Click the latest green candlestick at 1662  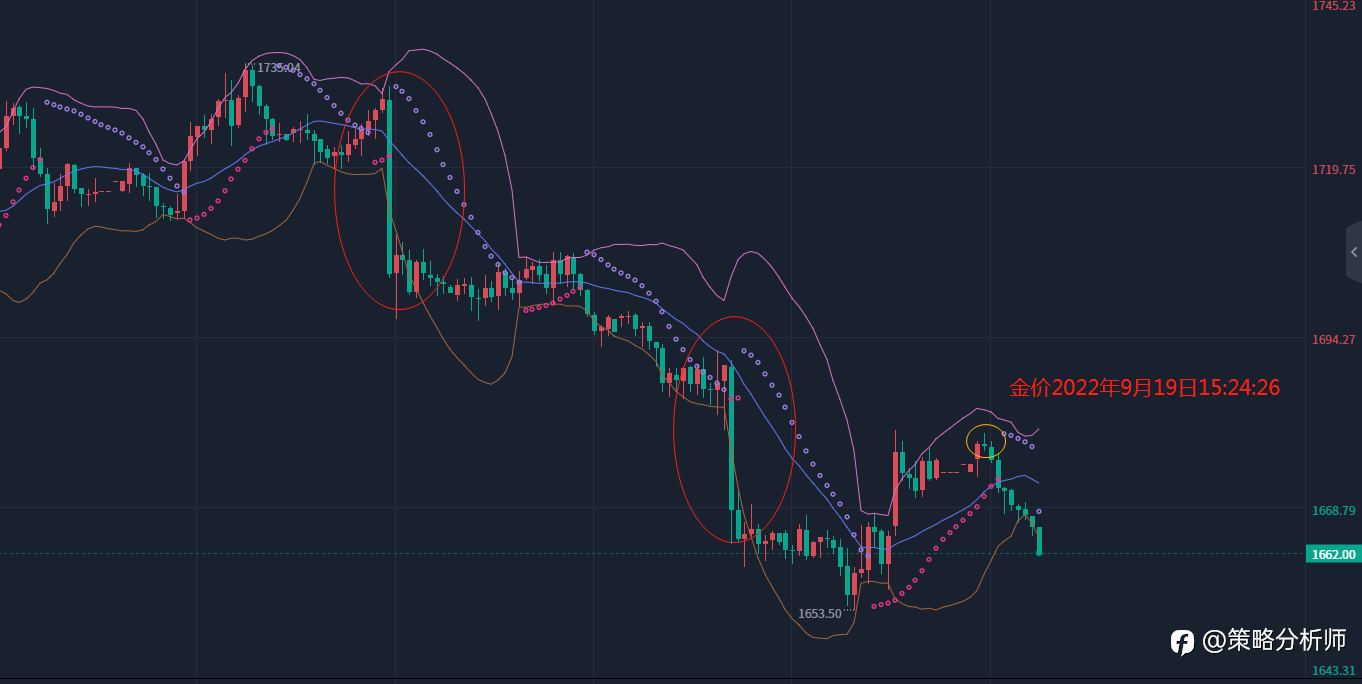(x=1039, y=540)
